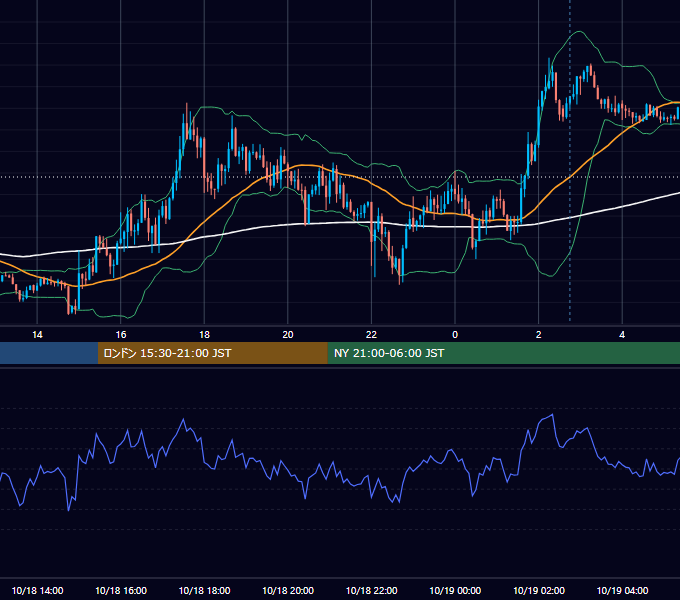
Task: Click the '18' hour axis label
Action: pos(204,335)
